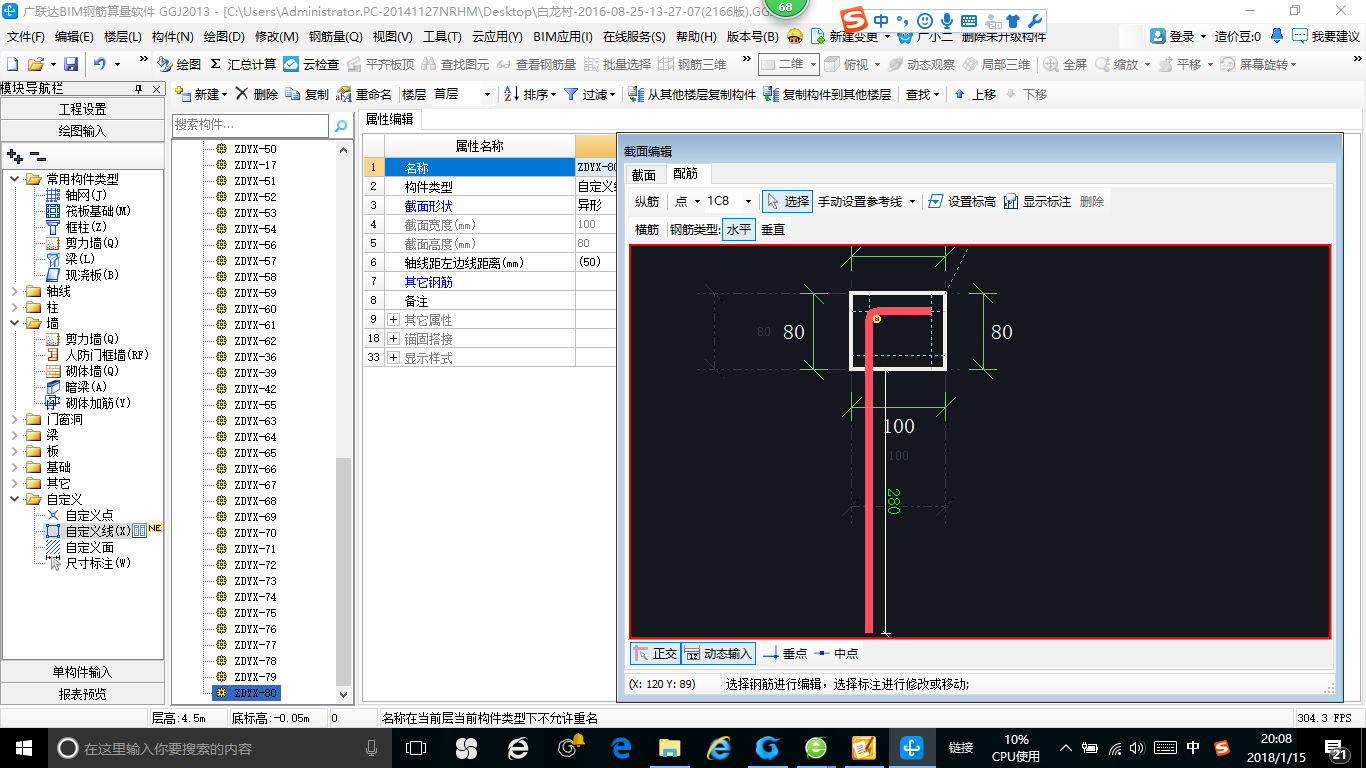Undo the last action

[x=100, y=64]
